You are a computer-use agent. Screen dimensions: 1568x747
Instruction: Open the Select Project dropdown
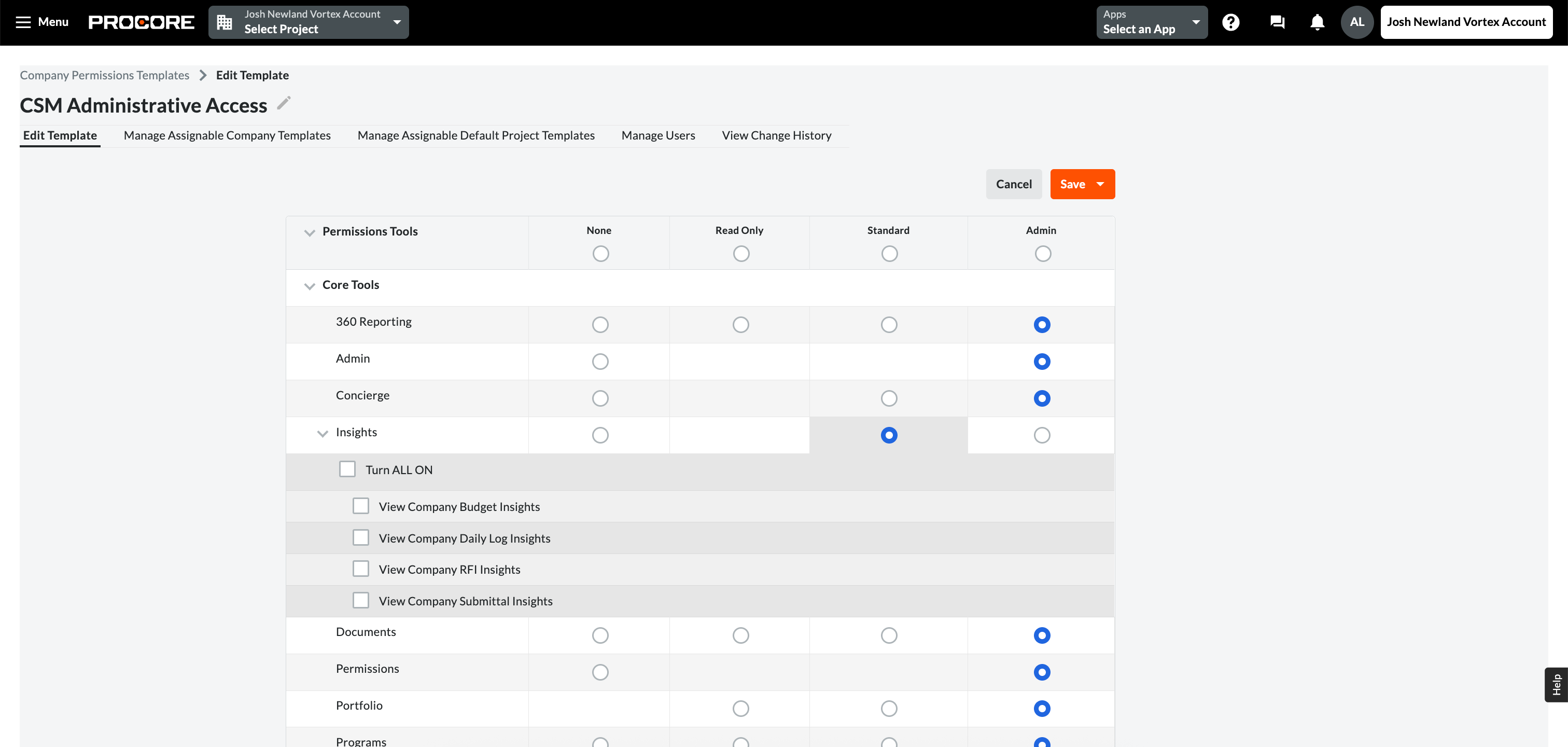(x=397, y=22)
